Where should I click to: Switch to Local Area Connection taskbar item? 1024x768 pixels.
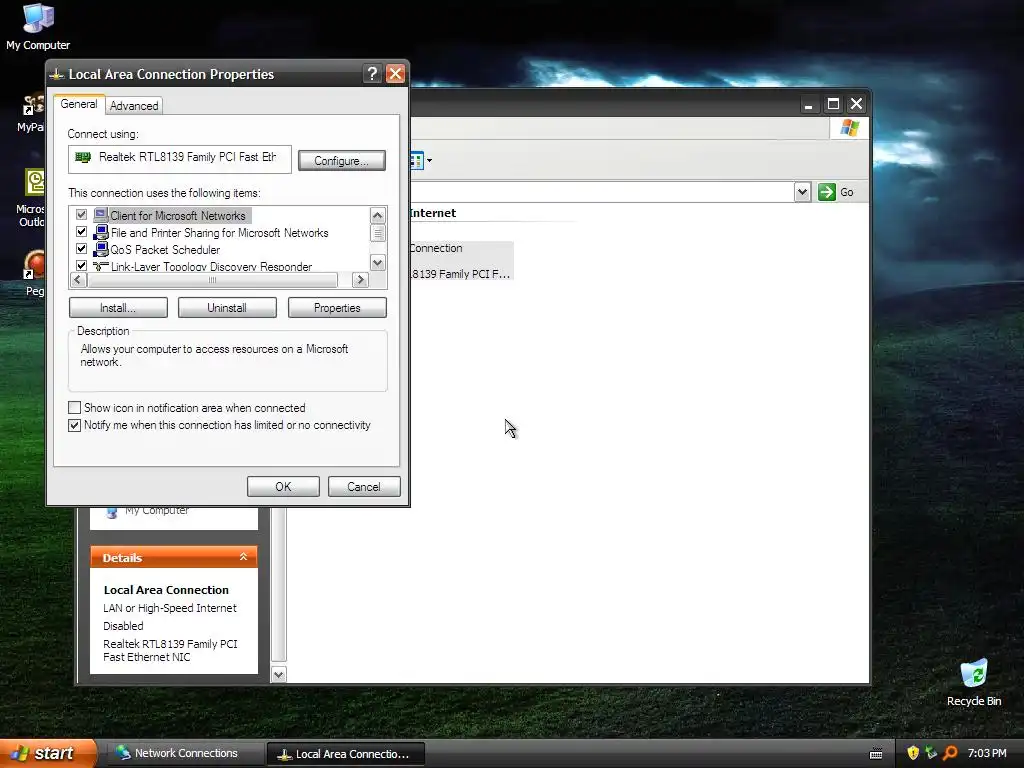pos(346,754)
